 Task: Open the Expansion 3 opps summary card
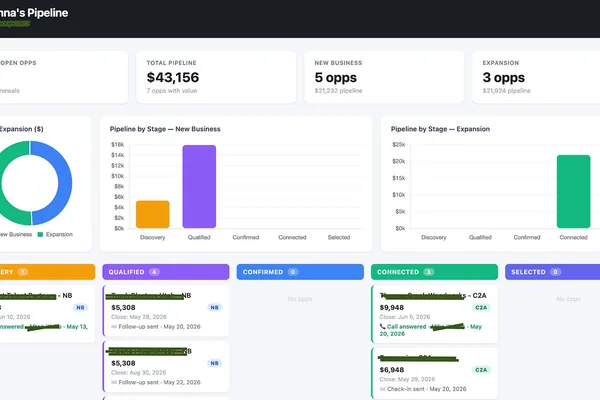(x=536, y=77)
